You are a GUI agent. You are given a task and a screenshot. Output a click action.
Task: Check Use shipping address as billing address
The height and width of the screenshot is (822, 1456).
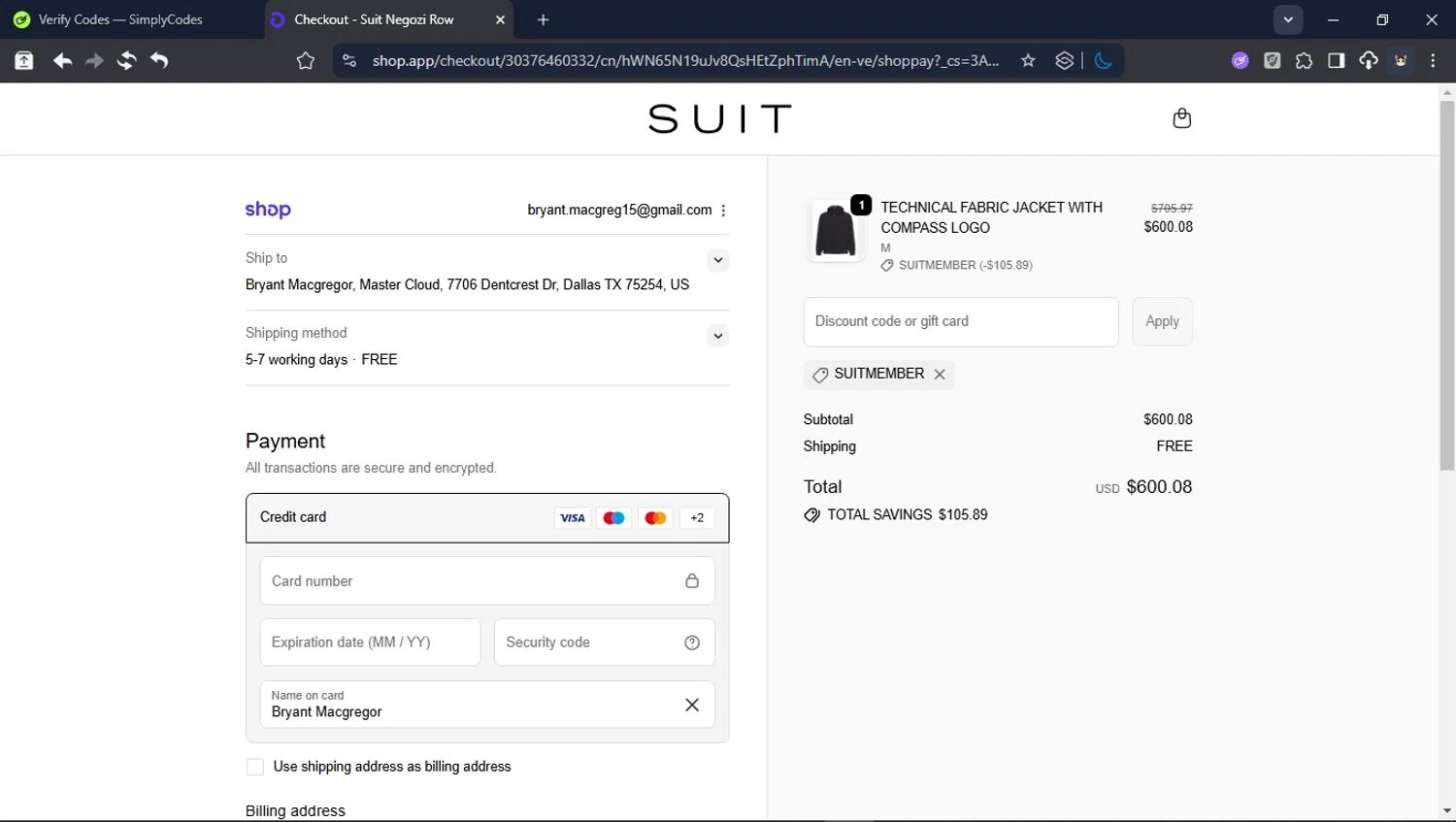[255, 767]
